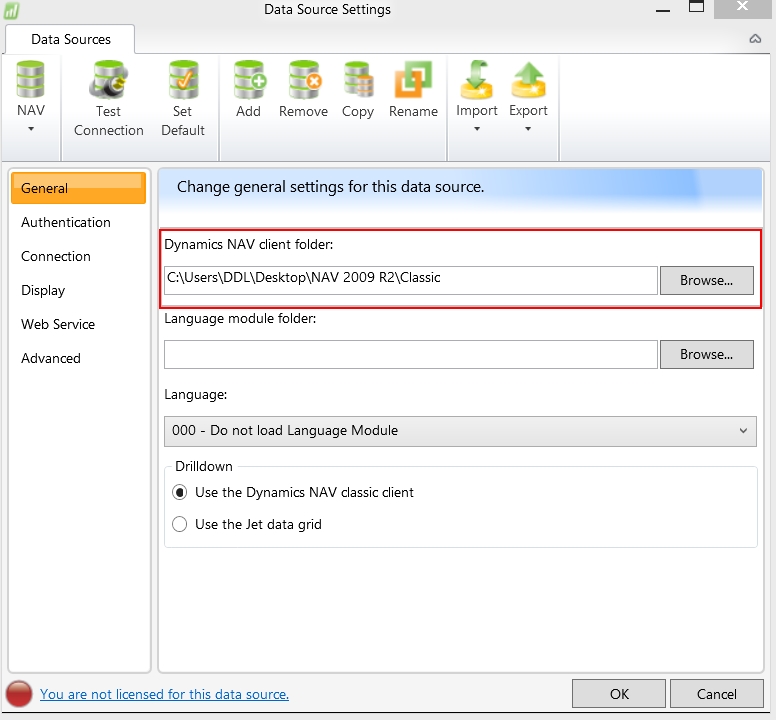Screen dimensions: 776x720
Task: Expand the Export dropdown arrow
Action: 528,129
